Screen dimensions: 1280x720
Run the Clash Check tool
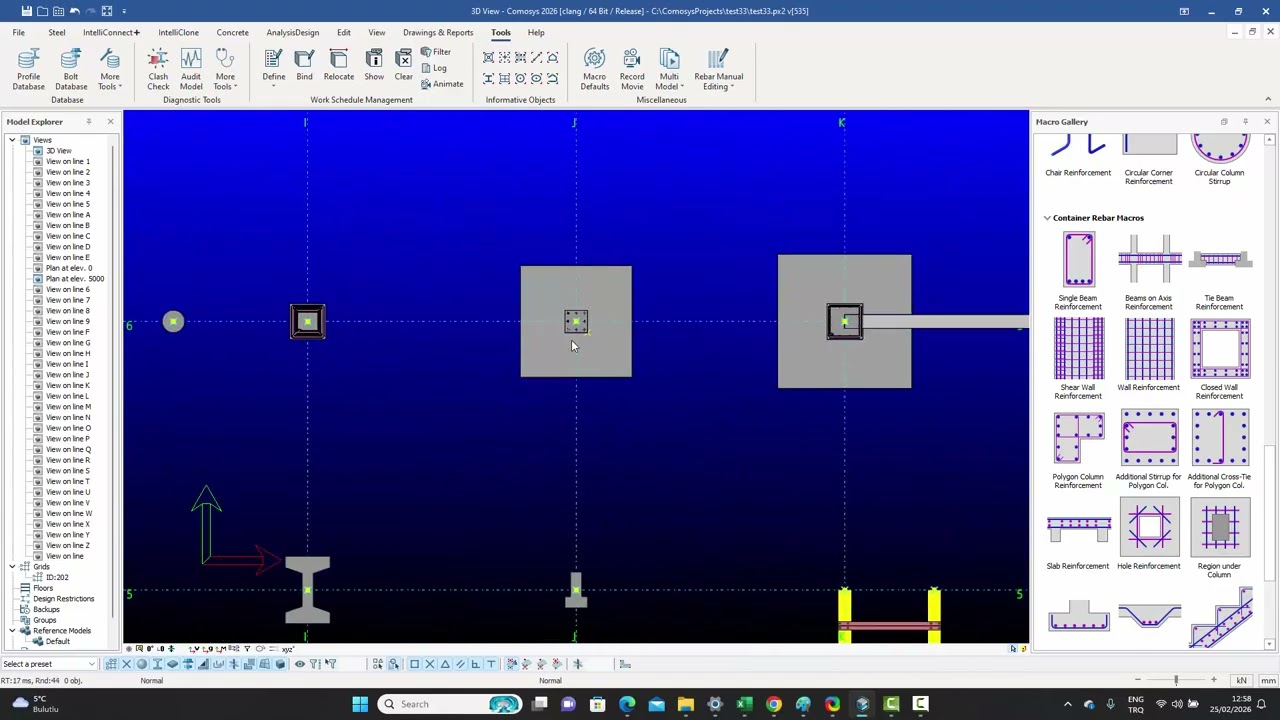coord(158,69)
